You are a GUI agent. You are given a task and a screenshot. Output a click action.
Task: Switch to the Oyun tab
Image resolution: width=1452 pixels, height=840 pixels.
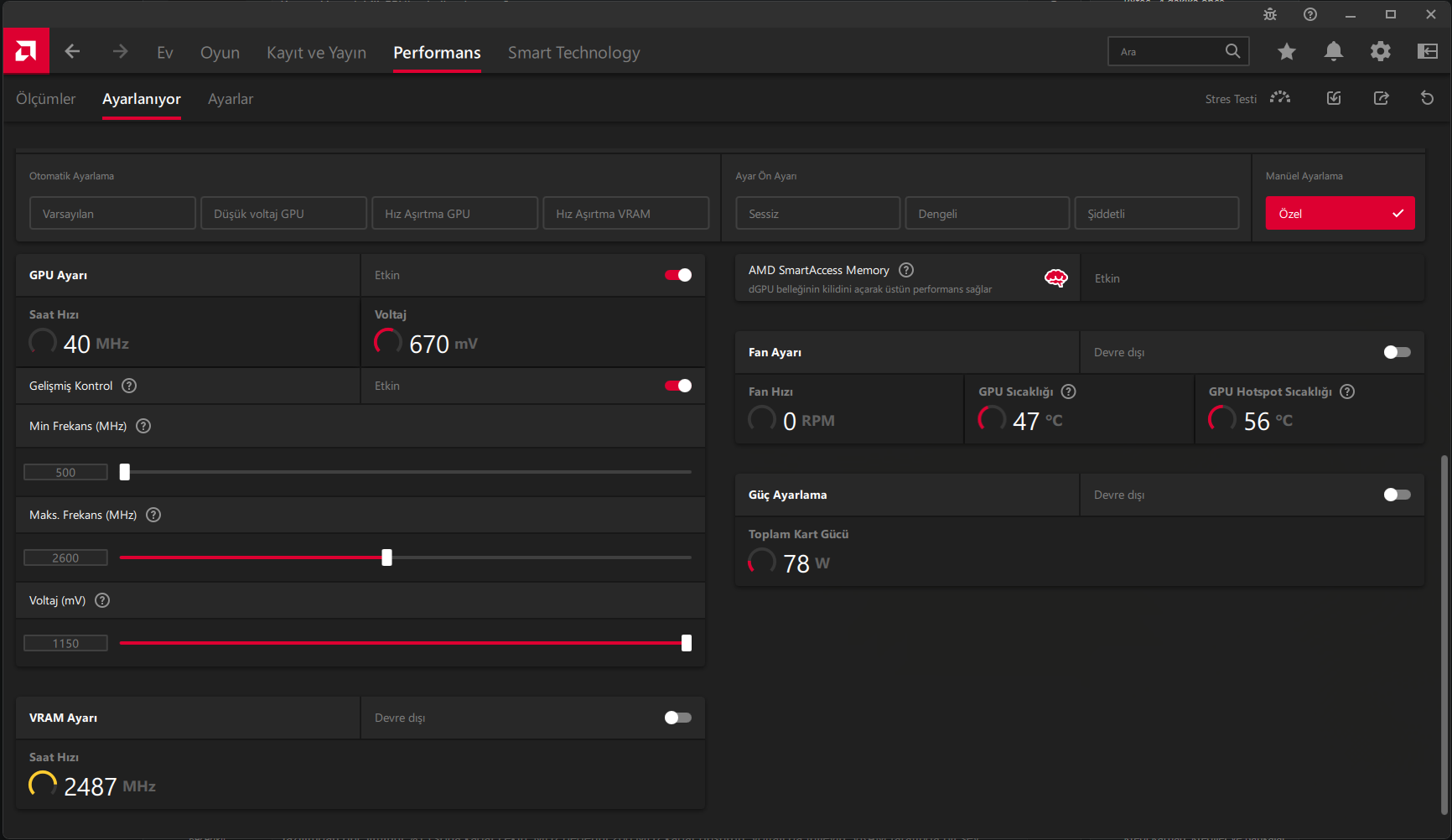point(220,53)
